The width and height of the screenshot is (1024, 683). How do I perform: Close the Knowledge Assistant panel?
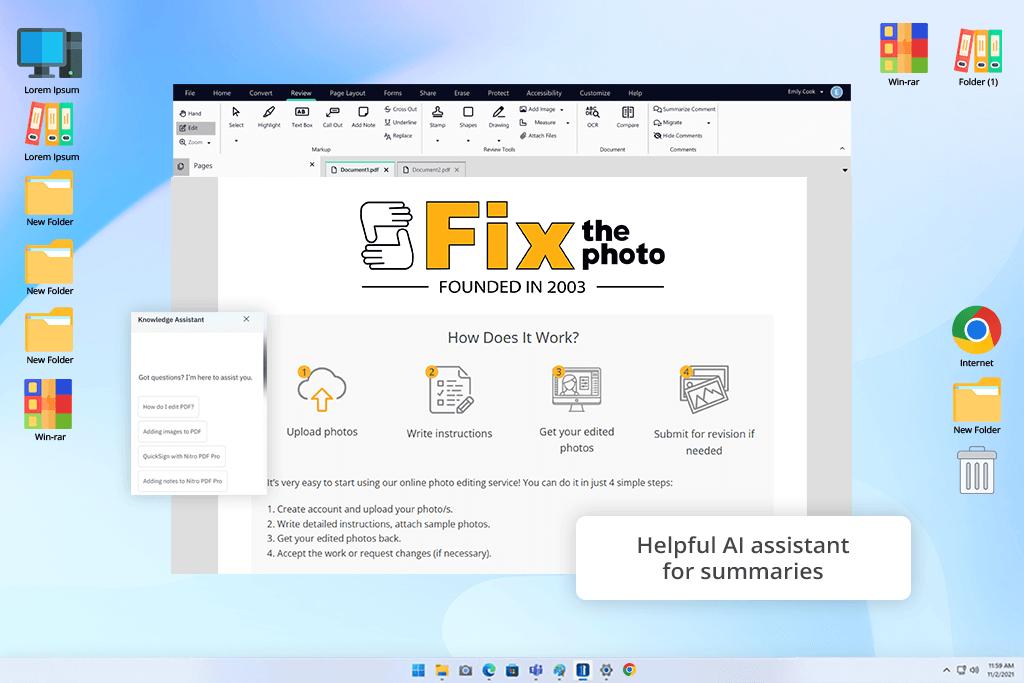point(246,319)
